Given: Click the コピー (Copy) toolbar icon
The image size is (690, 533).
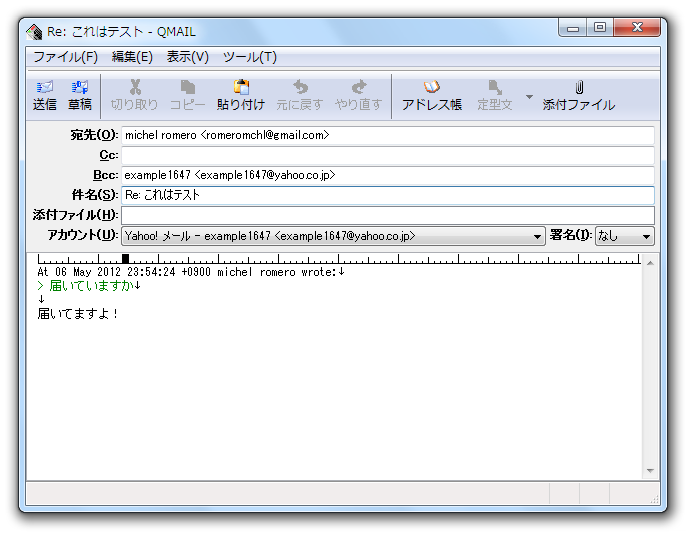Looking at the screenshot, I should pyautogui.click(x=187, y=96).
